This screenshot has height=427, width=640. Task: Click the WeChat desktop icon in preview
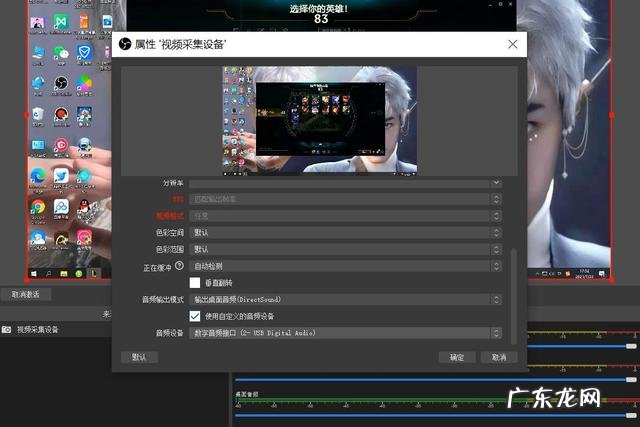(61, 53)
